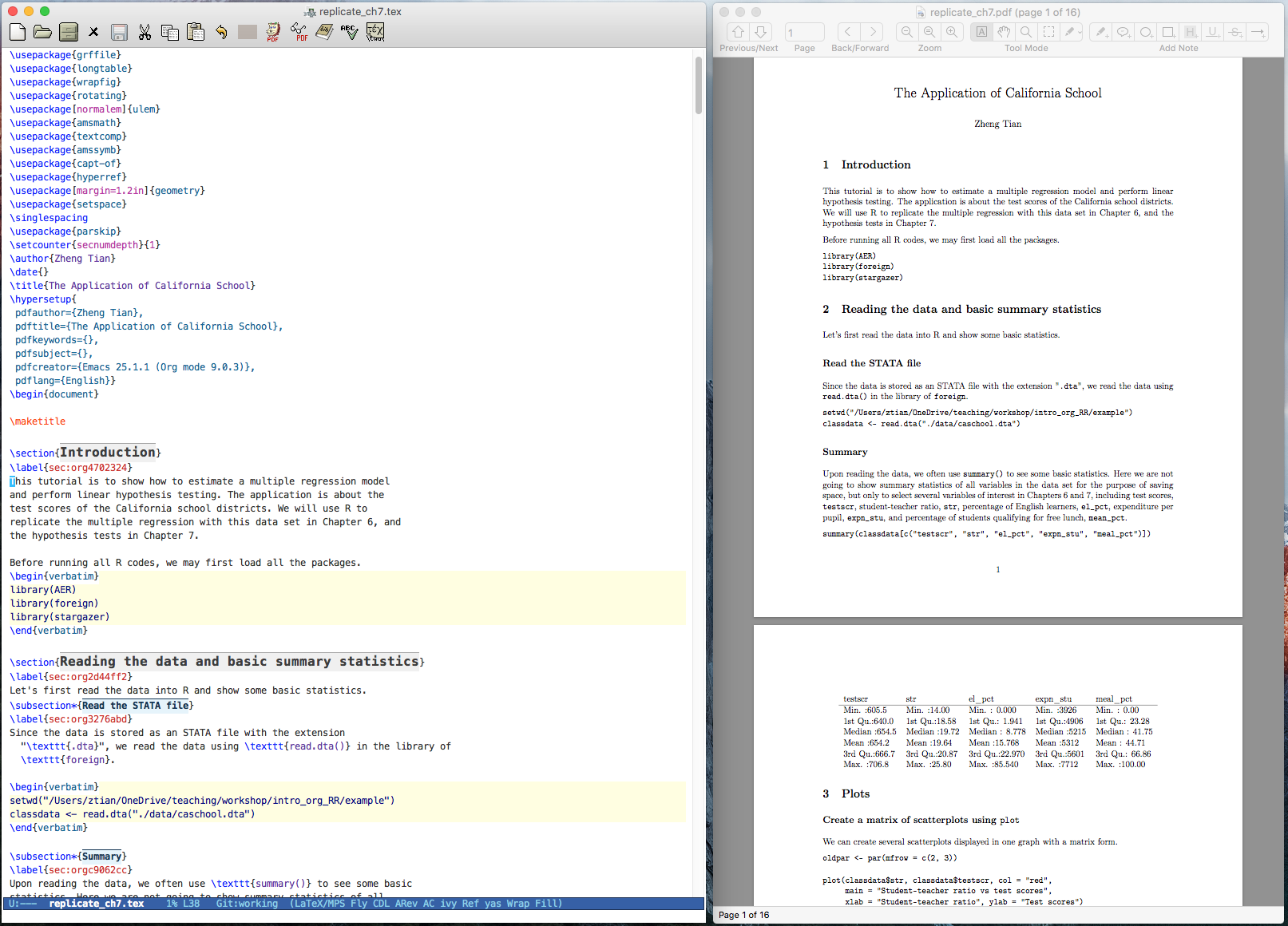Select the magnify tool mode
The image size is (1288, 926).
(1026, 32)
